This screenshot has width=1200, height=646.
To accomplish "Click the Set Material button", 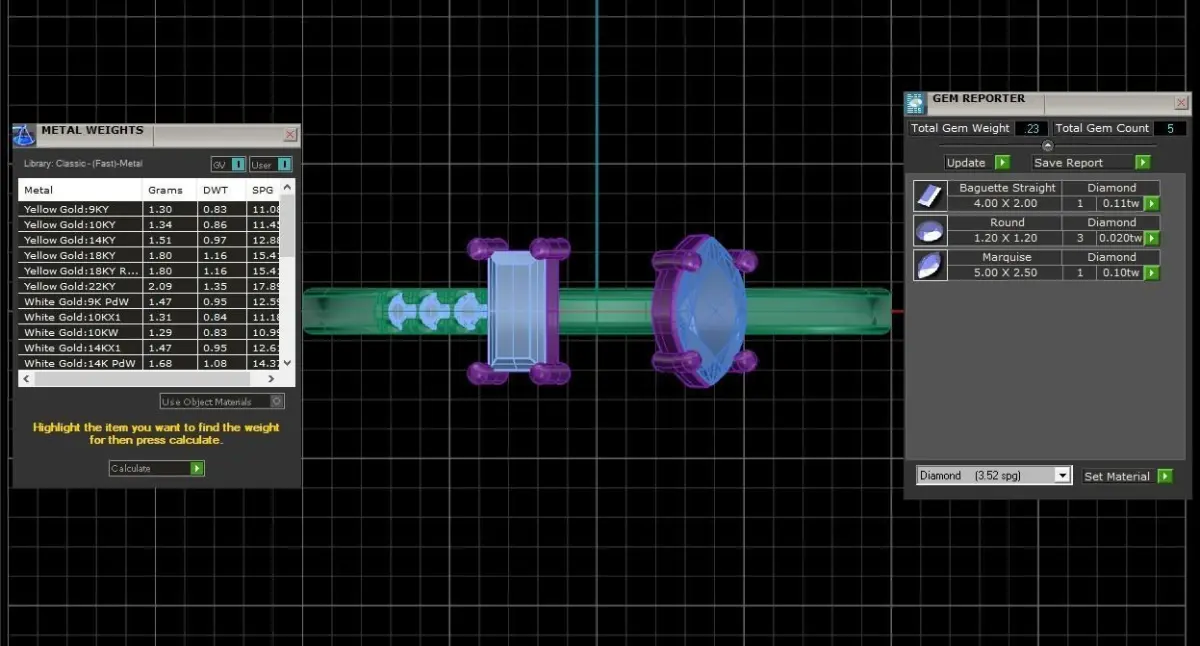I will (1127, 476).
